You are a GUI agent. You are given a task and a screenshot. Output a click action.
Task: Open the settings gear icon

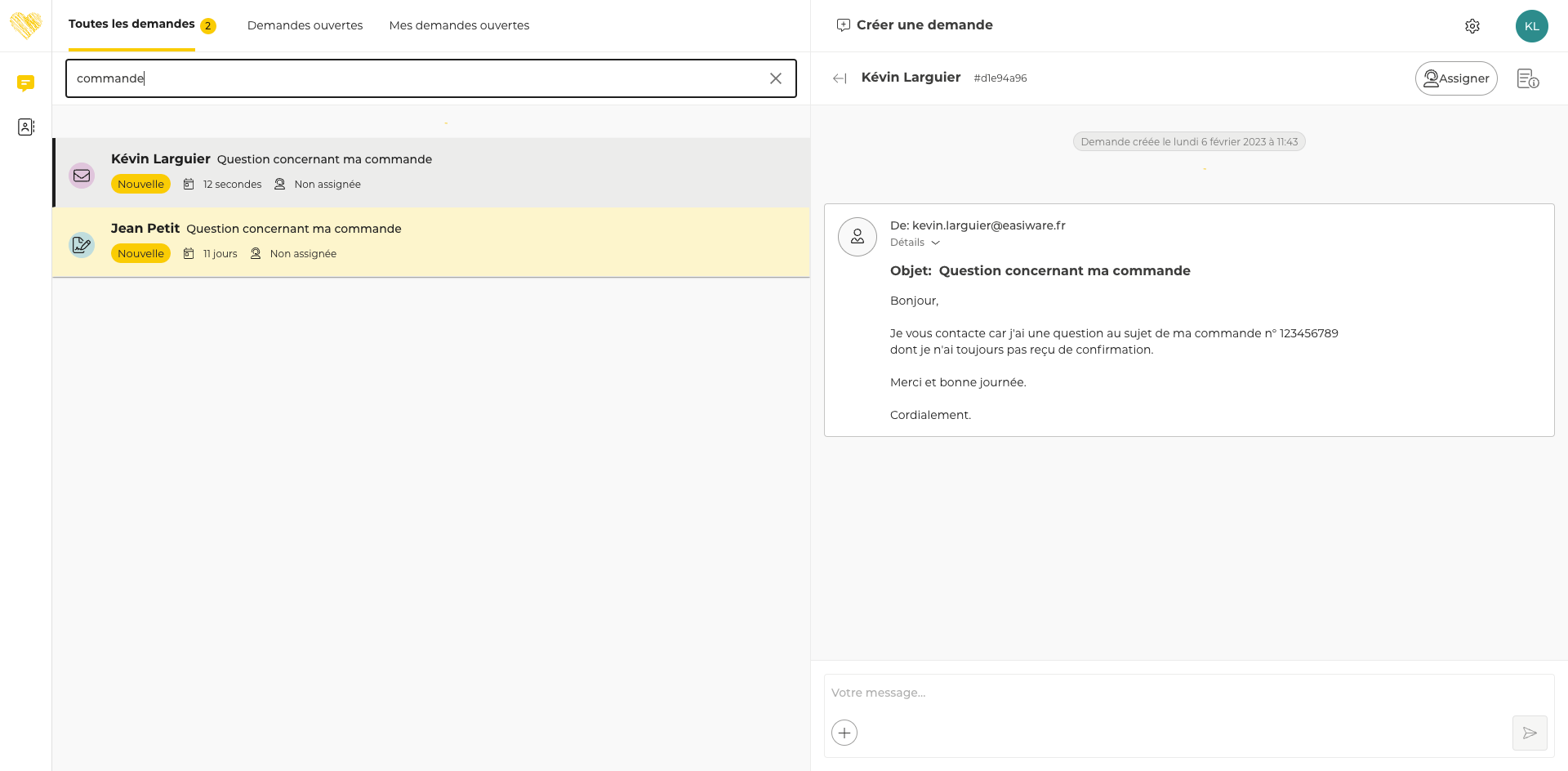pos(1472,26)
